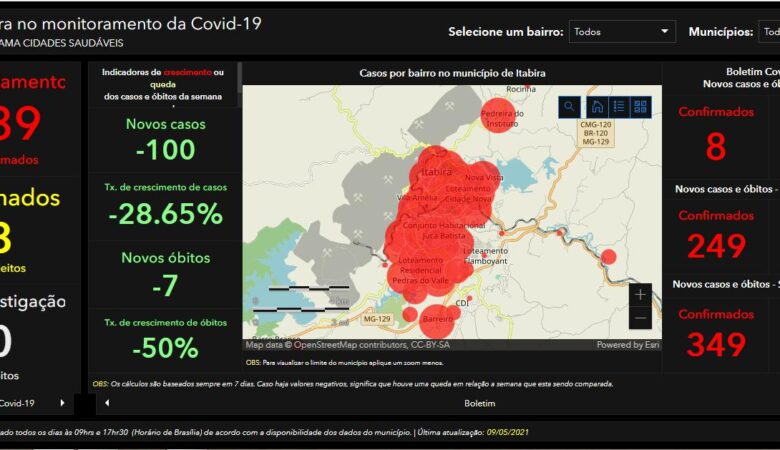Click the indicators panel scrollbar
This screenshot has width=780, height=450.
[239, 85]
